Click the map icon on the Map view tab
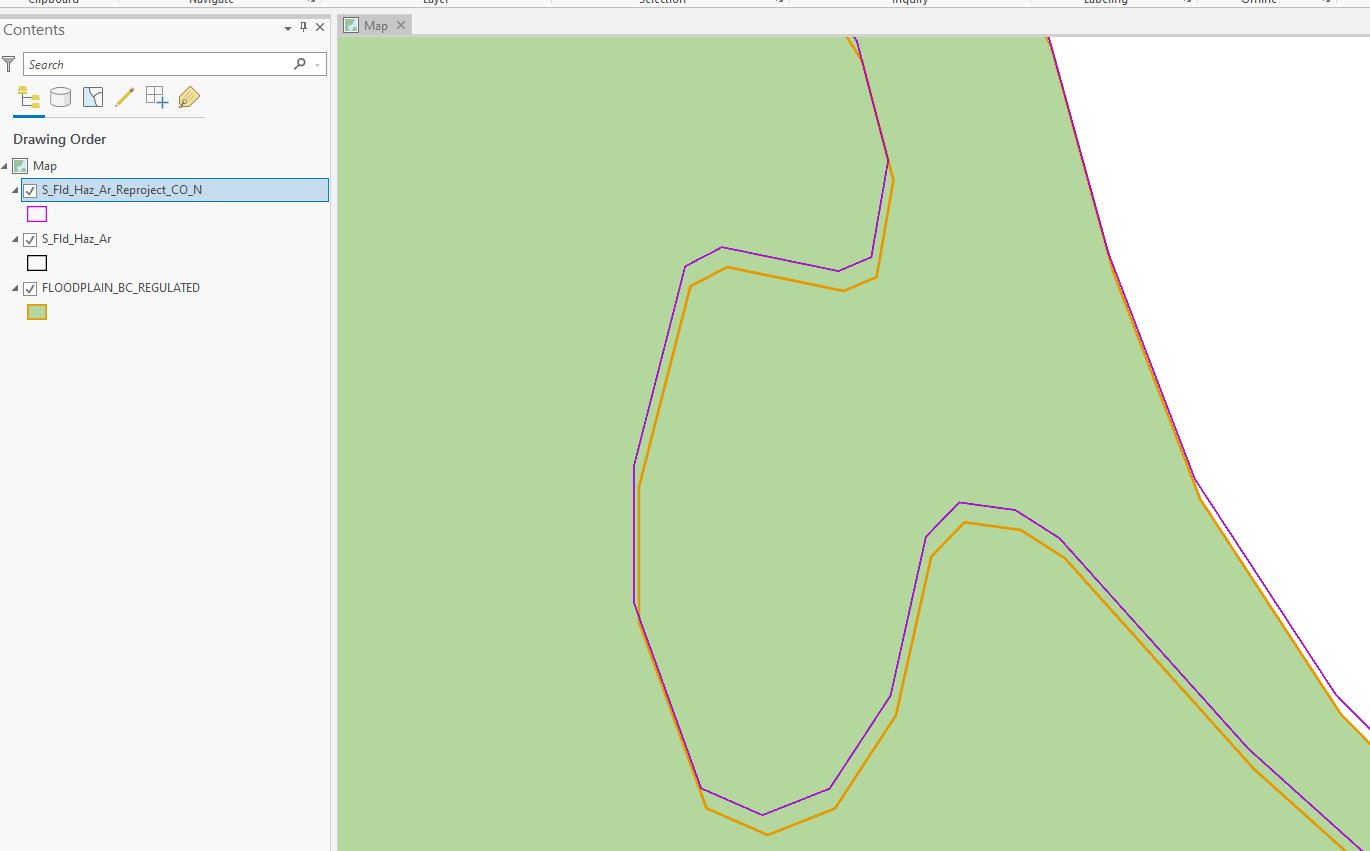The height and width of the screenshot is (851, 1370). click(x=351, y=26)
